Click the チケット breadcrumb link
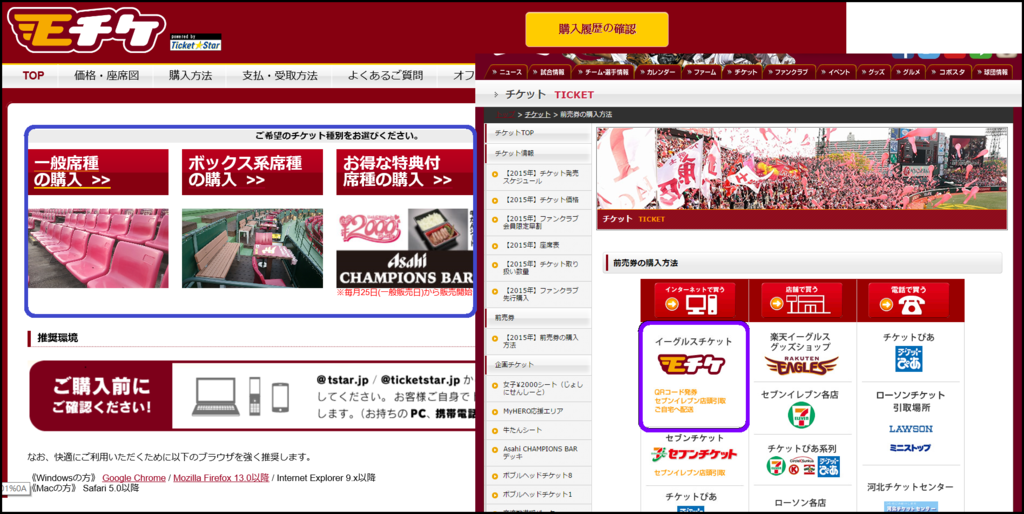Screen dimensions: 1024x514 (537, 114)
